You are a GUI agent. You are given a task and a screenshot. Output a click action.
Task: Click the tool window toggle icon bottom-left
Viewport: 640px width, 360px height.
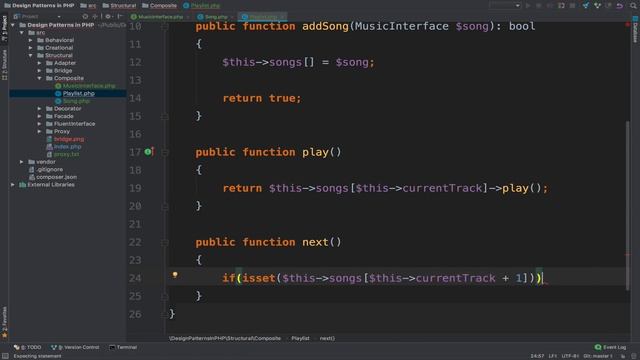5,356
